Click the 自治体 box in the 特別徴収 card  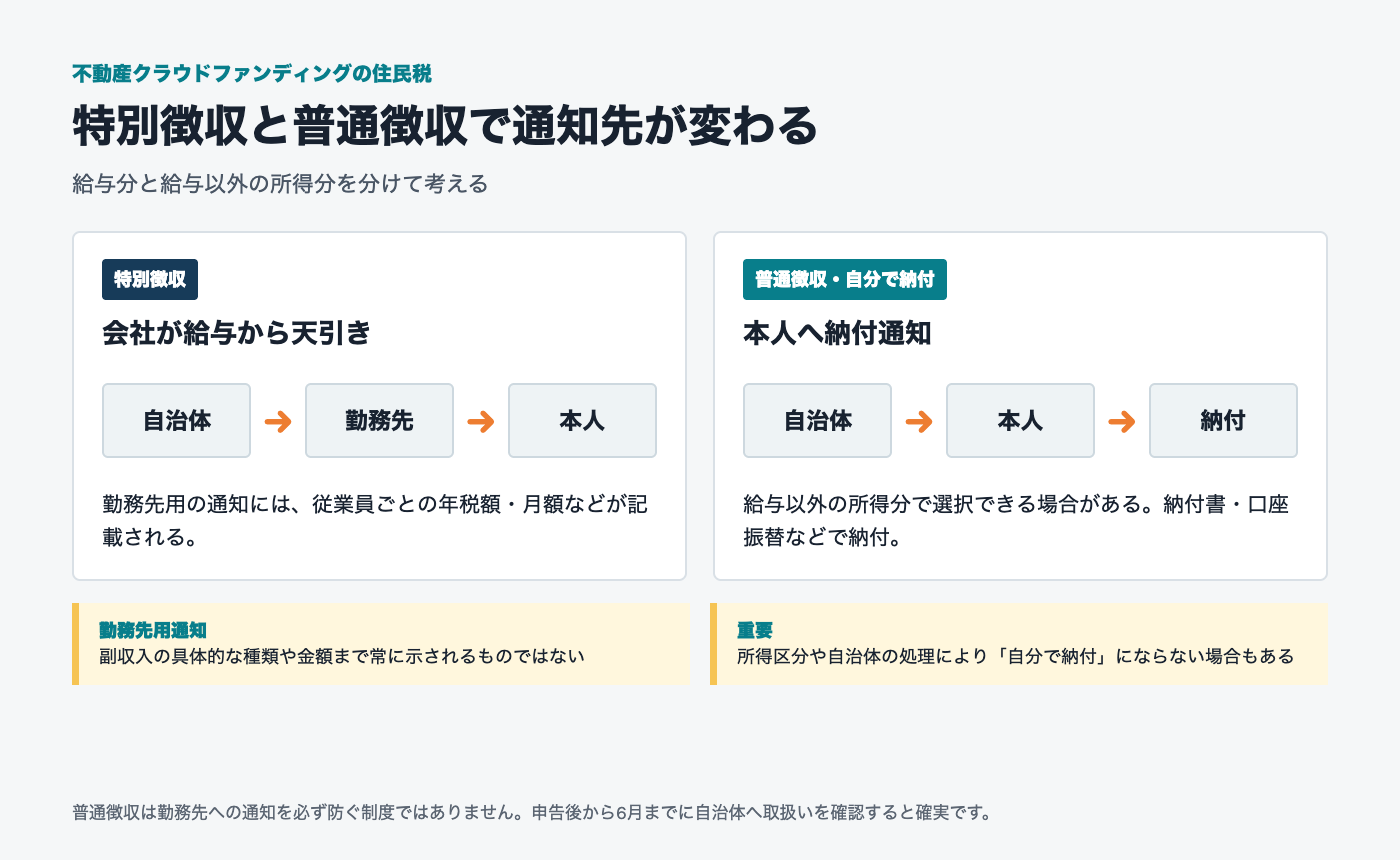pyautogui.click(x=177, y=421)
